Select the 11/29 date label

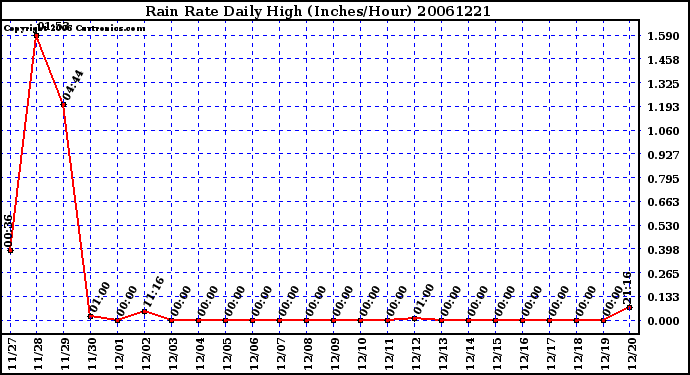click(x=65, y=354)
